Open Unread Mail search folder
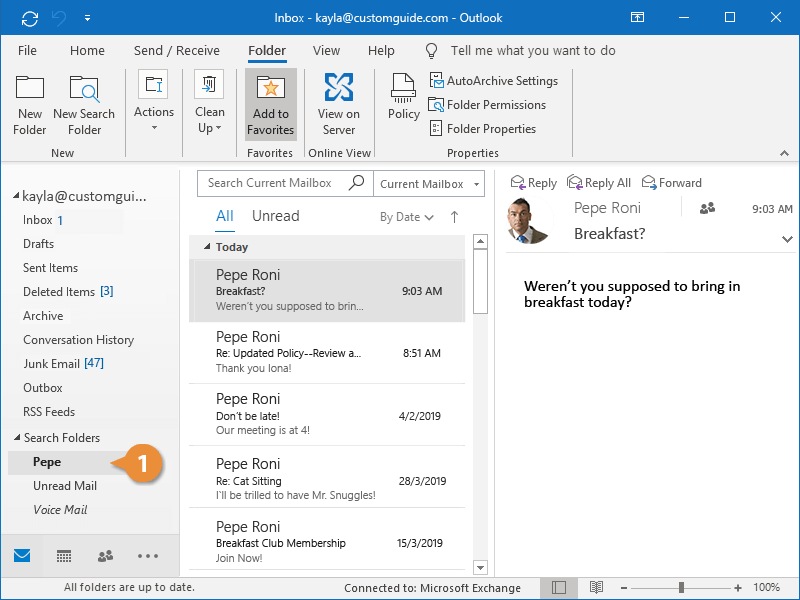Screen dimensions: 800x600 (65, 486)
